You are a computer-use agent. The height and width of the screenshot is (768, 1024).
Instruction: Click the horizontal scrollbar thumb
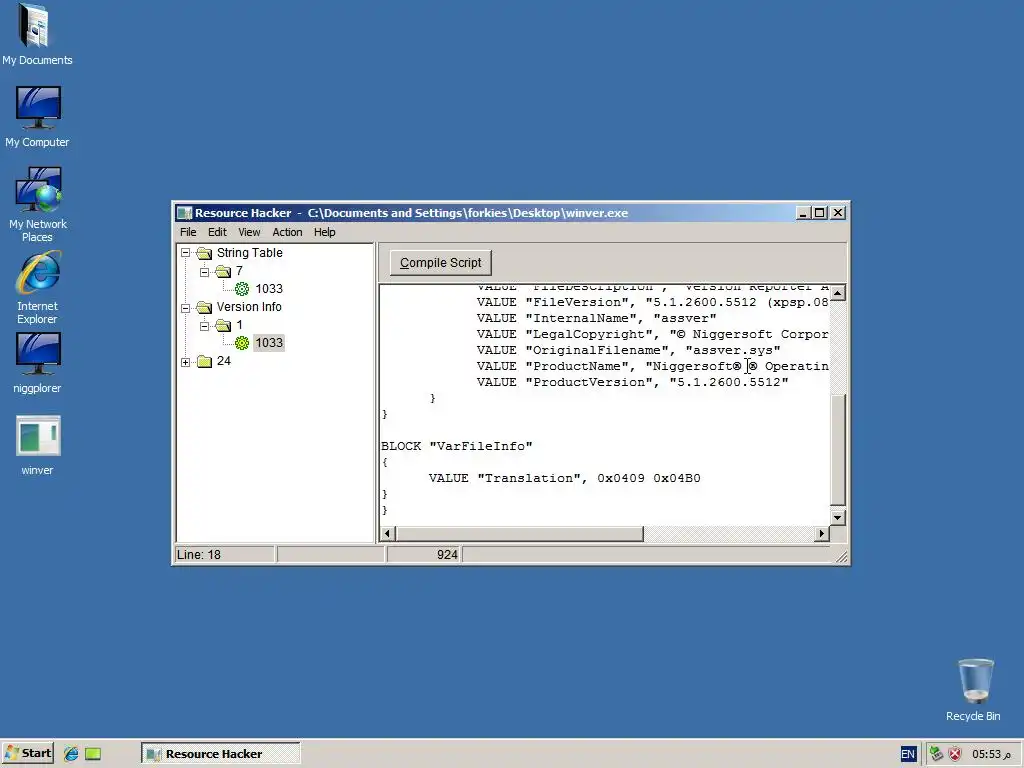click(x=520, y=534)
